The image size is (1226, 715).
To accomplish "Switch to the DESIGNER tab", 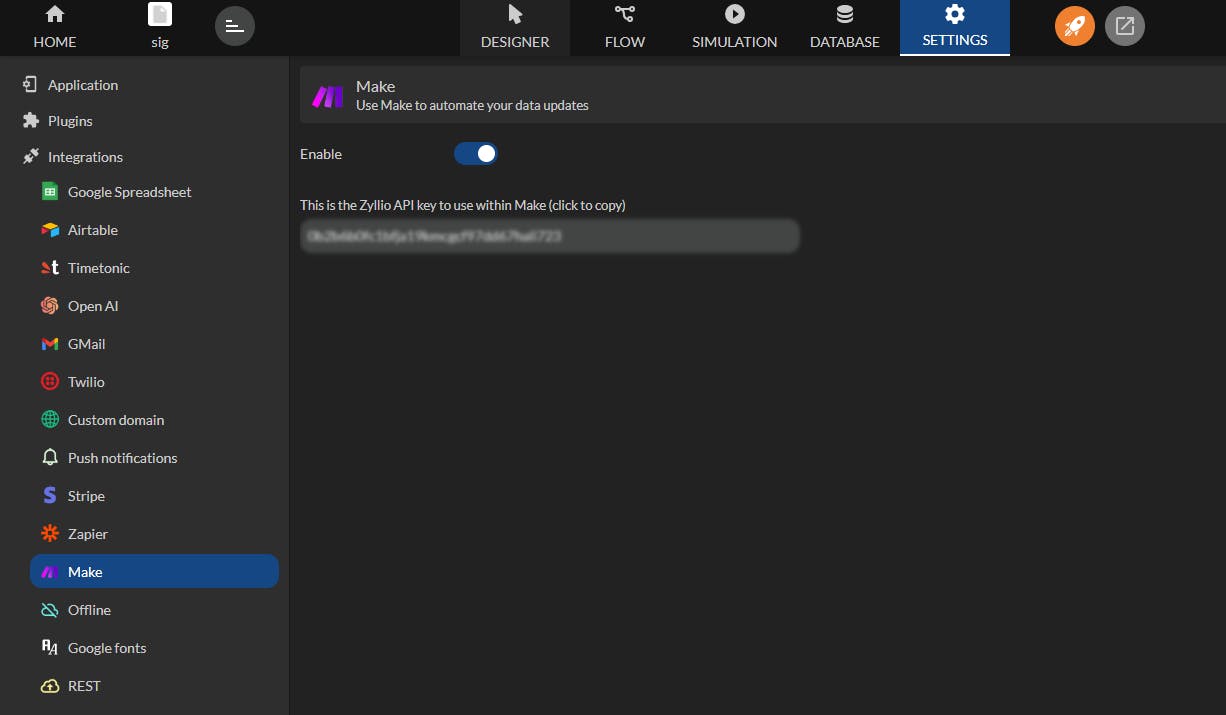I will click(515, 28).
